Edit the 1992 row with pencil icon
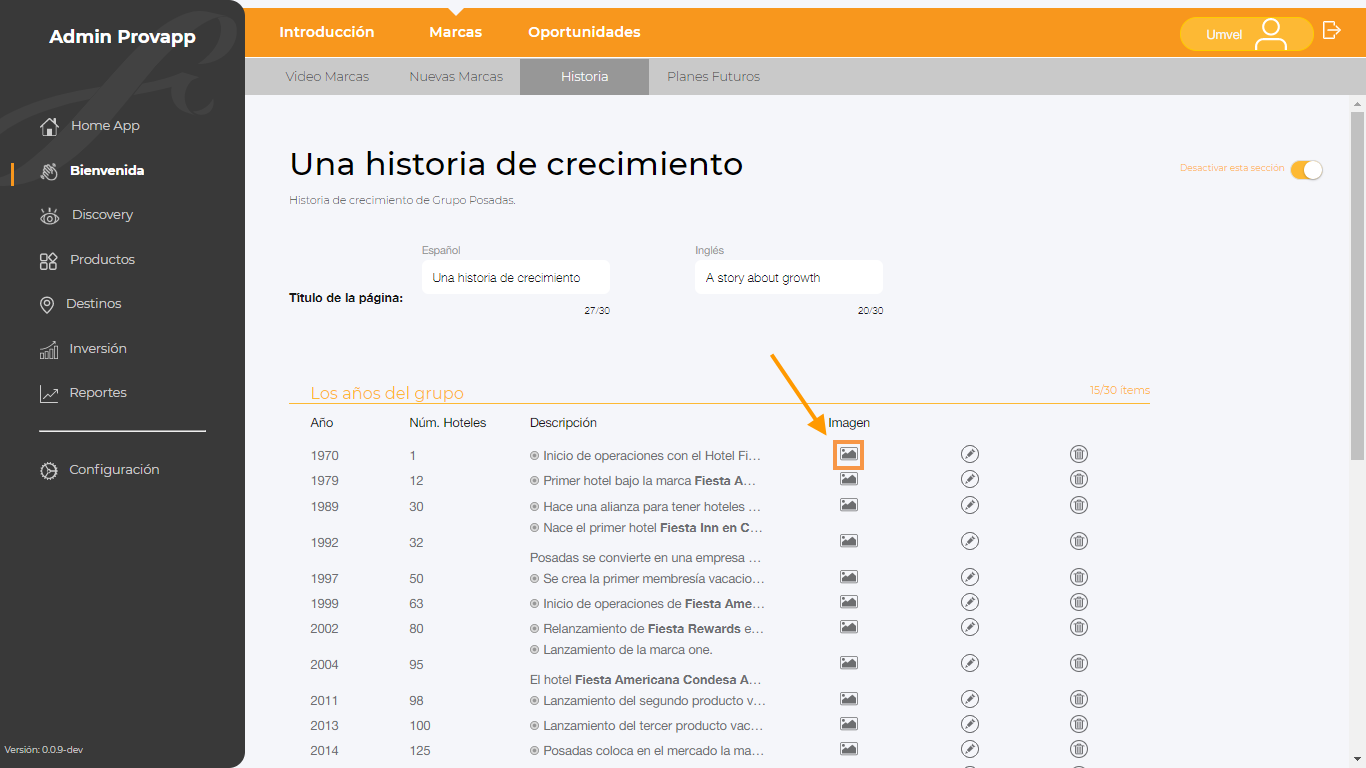The height and width of the screenshot is (768, 1366). [969, 541]
